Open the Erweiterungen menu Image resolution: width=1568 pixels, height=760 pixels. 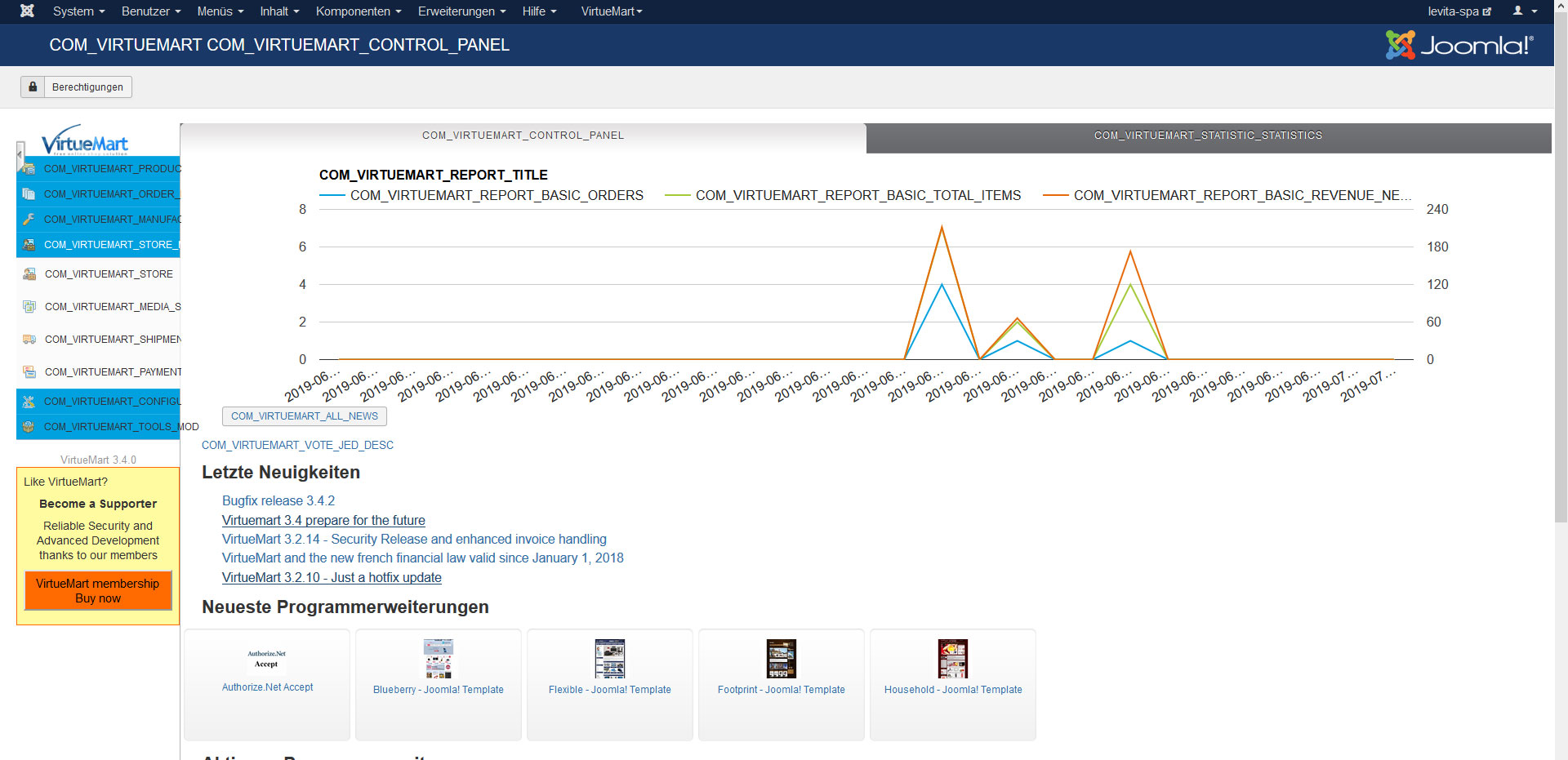(x=461, y=11)
